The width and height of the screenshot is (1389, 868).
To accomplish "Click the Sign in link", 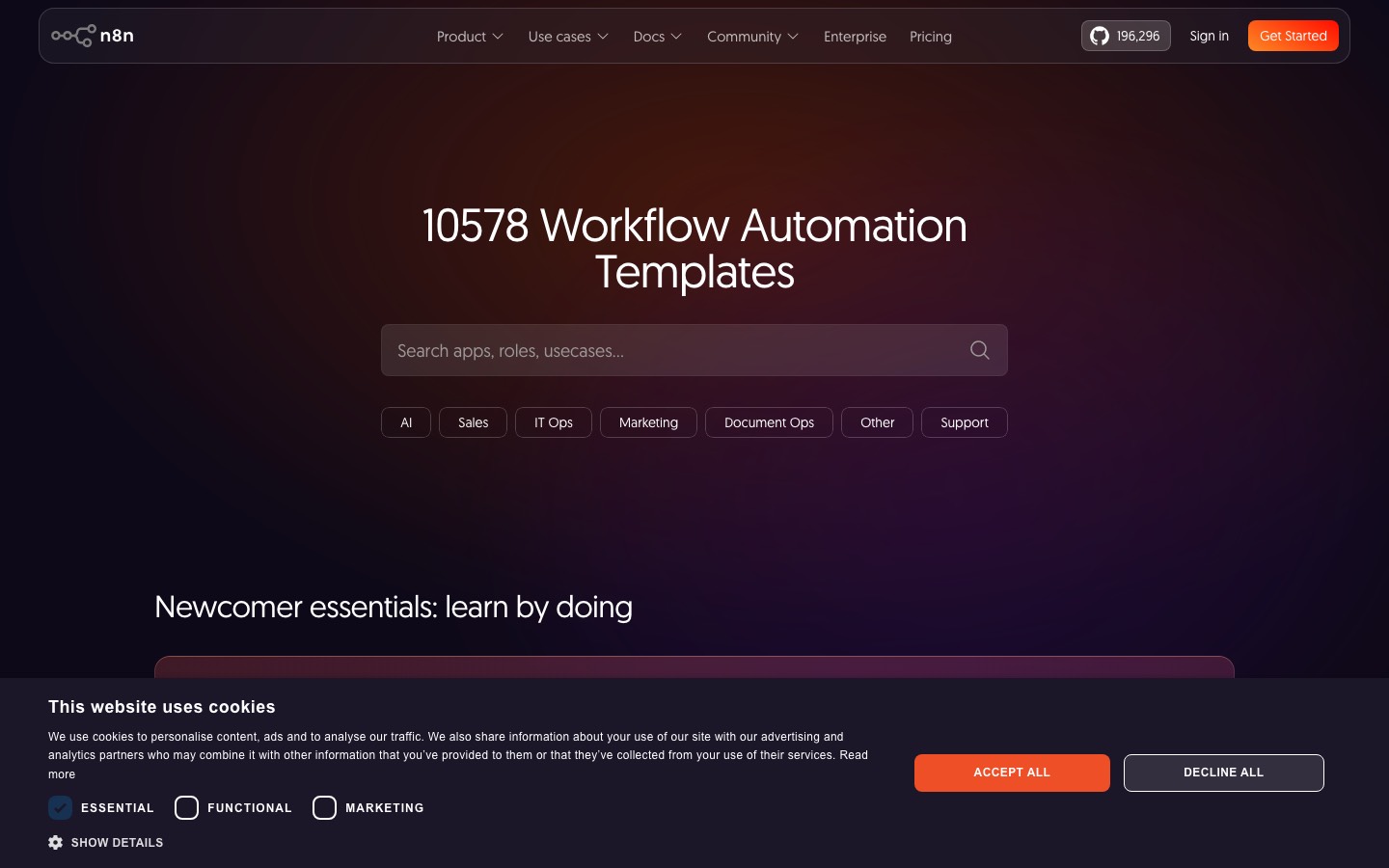I will 1209,36.
